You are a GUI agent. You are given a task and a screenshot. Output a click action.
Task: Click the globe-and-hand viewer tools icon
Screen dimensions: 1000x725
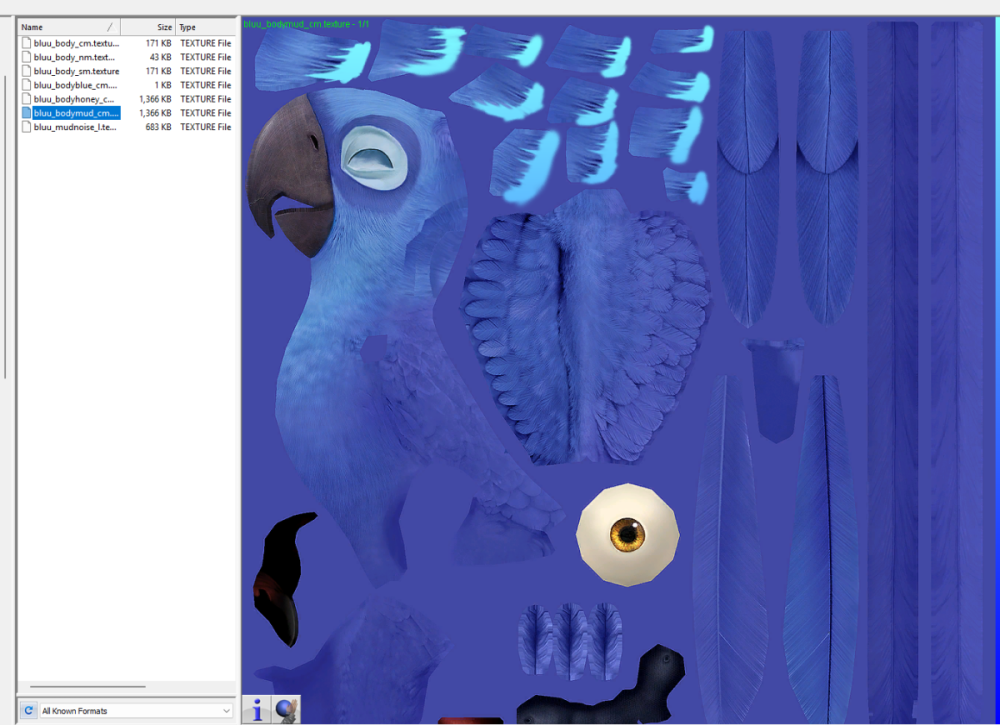286,710
